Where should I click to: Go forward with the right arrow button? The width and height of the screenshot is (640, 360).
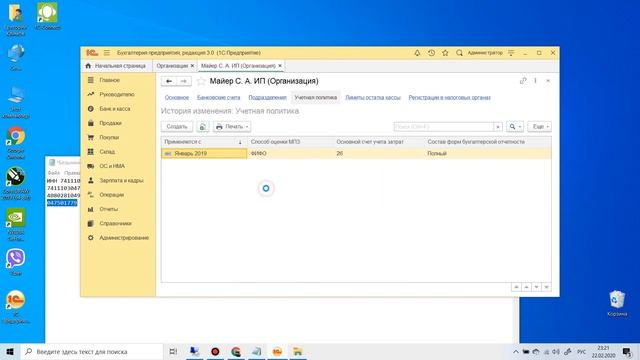point(184,81)
